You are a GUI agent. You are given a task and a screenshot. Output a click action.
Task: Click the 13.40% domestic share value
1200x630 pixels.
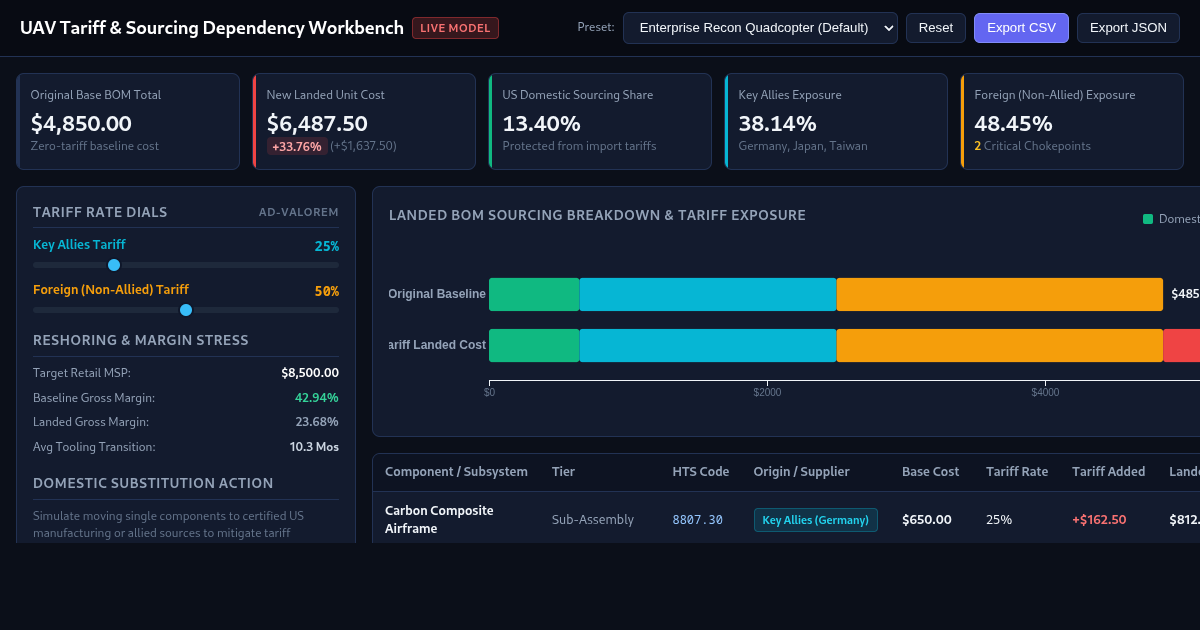pyautogui.click(x=541, y=124)
